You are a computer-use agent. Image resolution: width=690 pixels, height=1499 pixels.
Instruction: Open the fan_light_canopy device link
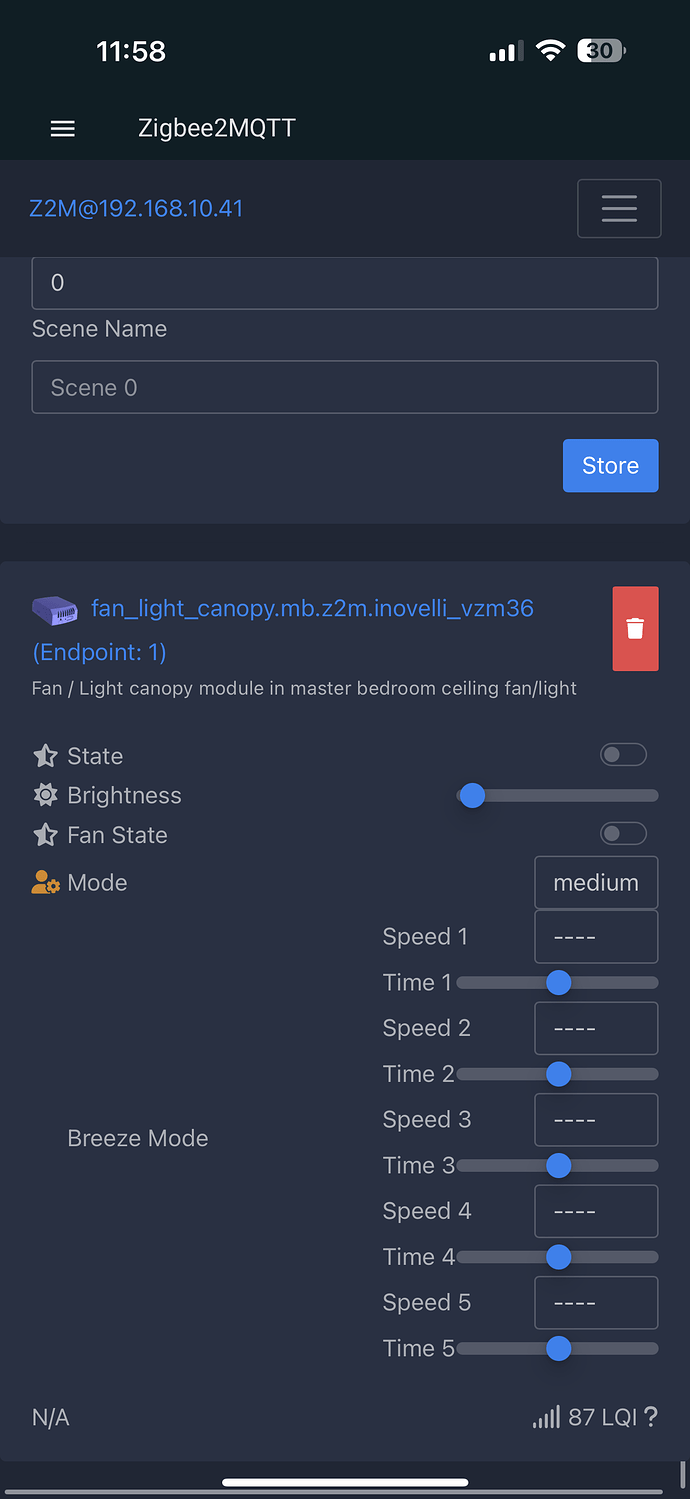point(312,608)
